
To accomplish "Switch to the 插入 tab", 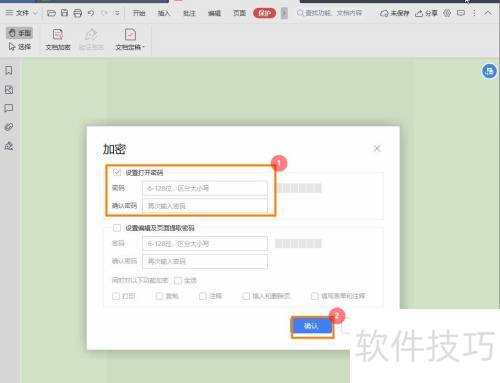I will (164, 13).
